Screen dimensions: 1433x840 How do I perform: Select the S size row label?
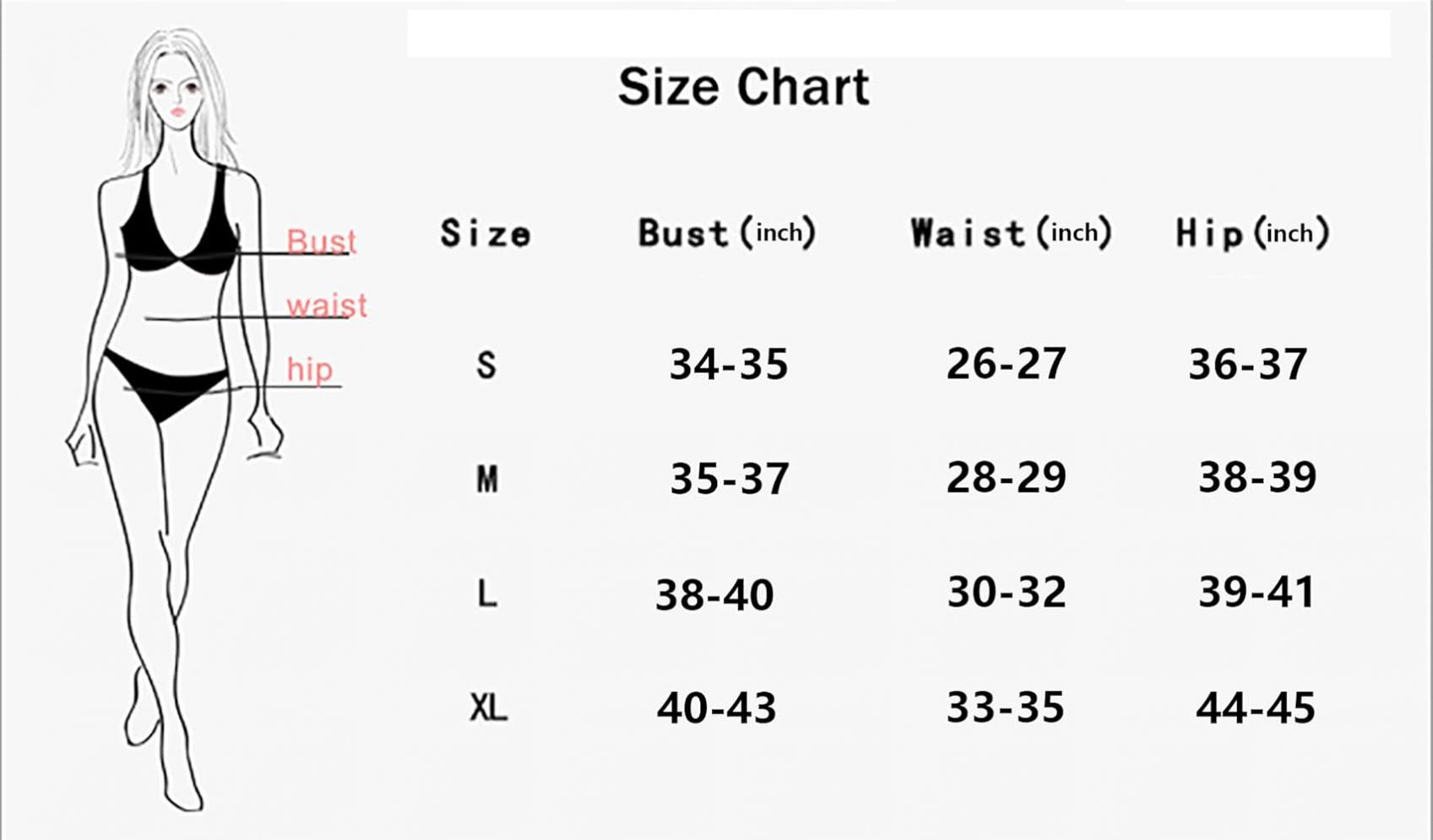point(486,365)
